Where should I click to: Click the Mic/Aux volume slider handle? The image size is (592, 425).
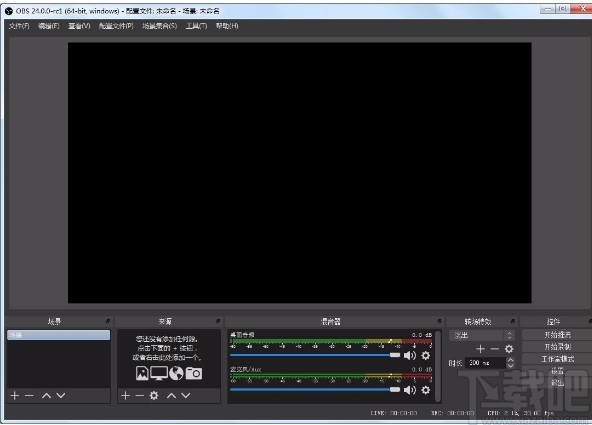[x=395, y=390]
